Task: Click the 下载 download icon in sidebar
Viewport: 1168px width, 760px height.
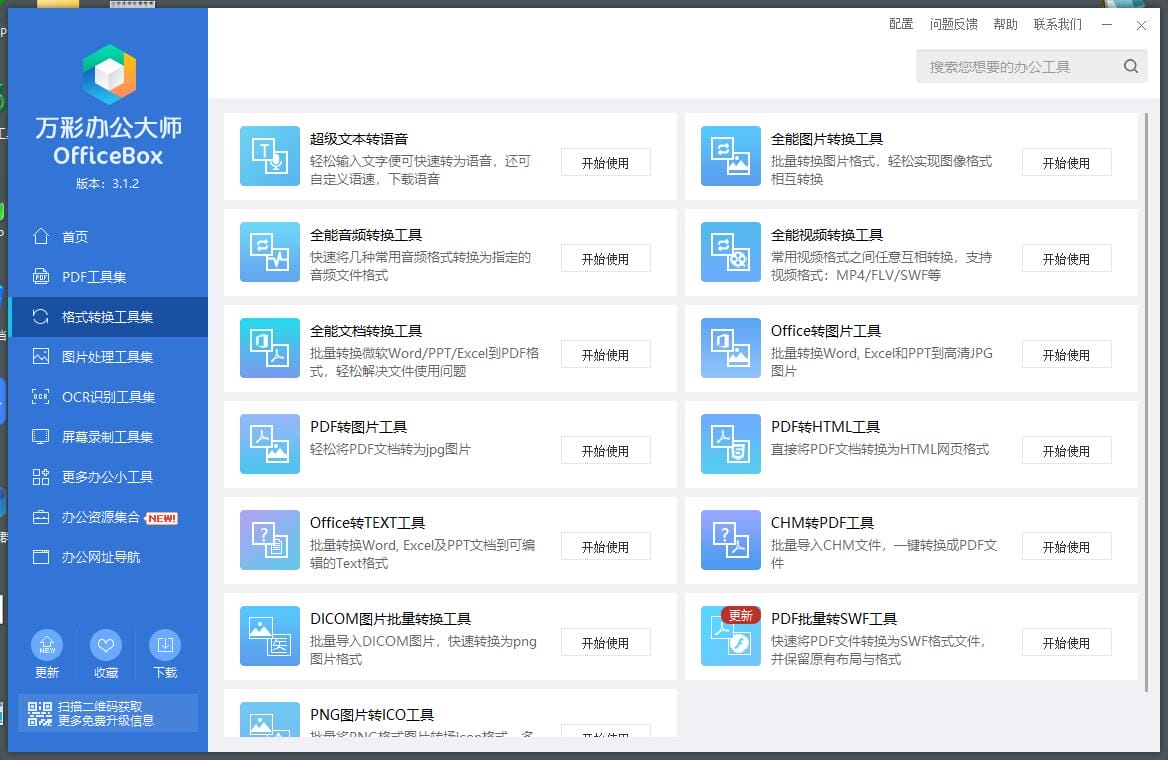Action: click(165, 645)
